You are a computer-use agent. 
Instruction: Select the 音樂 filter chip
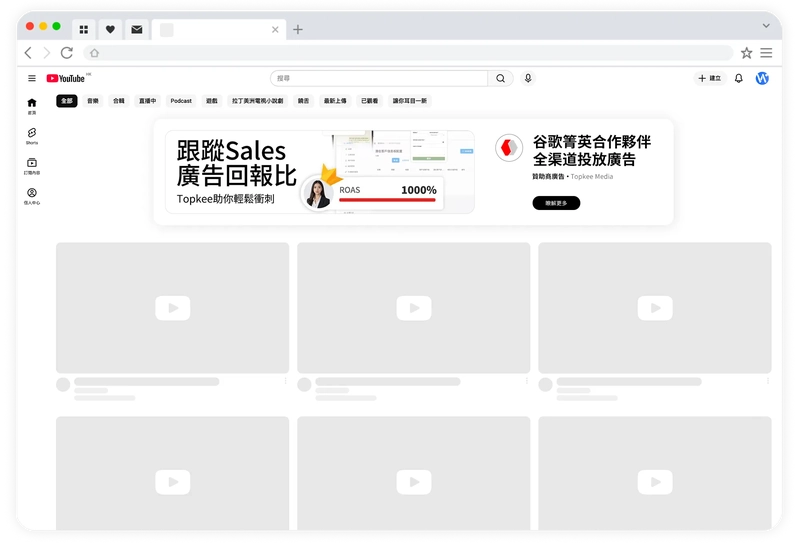click(93, 101)
